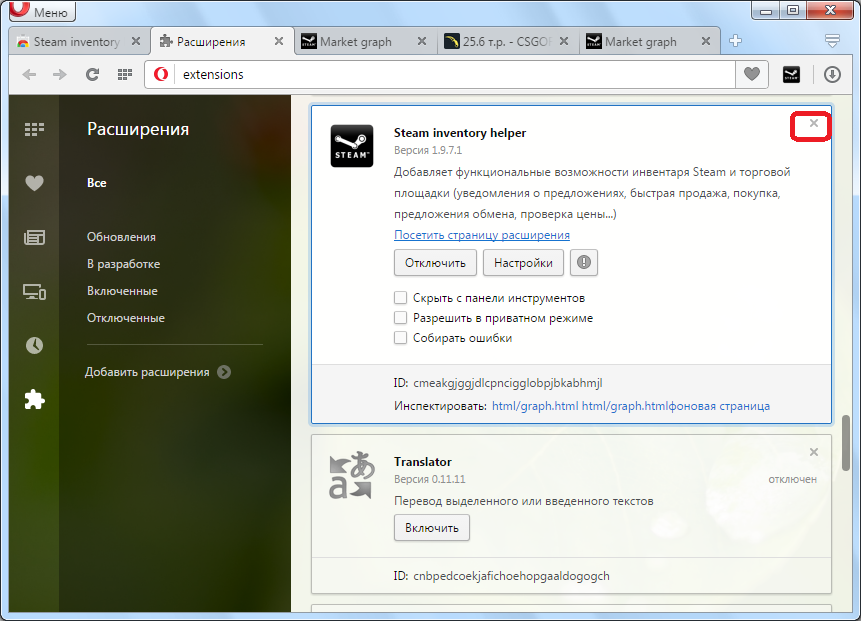Open the History clock icon in sidebar
The width and height of the screenshot is (861, 621).
click(35, 345)
